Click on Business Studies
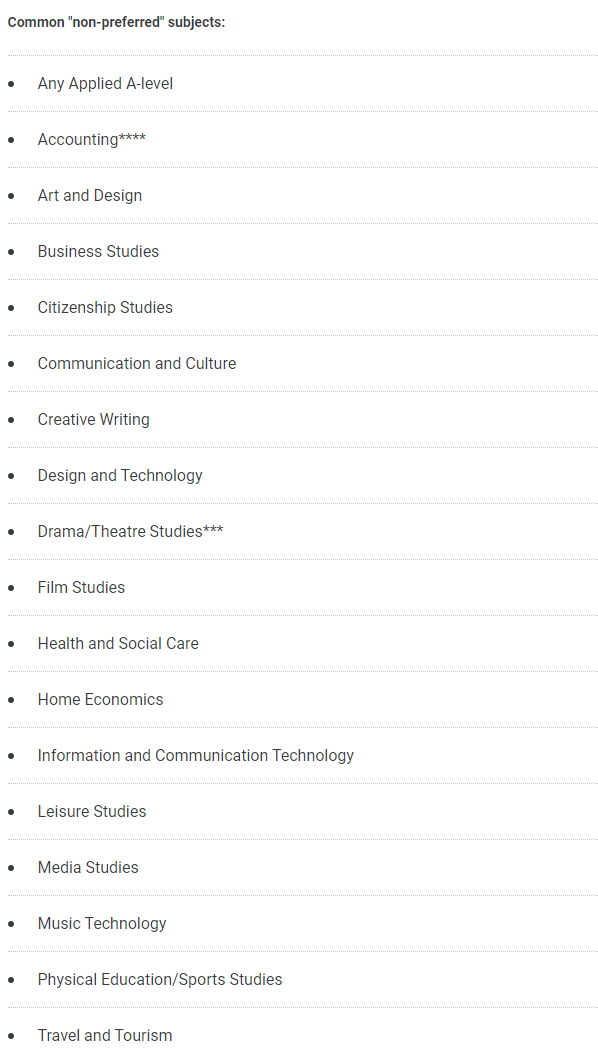Image resolution: width=598 pixels, height=1062 pixels. (98, 251)
